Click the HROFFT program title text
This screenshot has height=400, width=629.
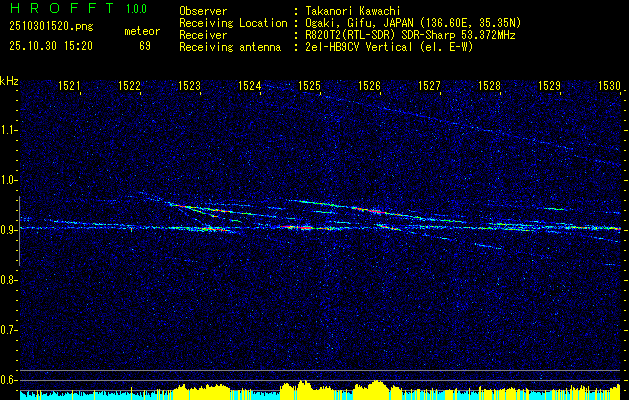tap(62, 8)
